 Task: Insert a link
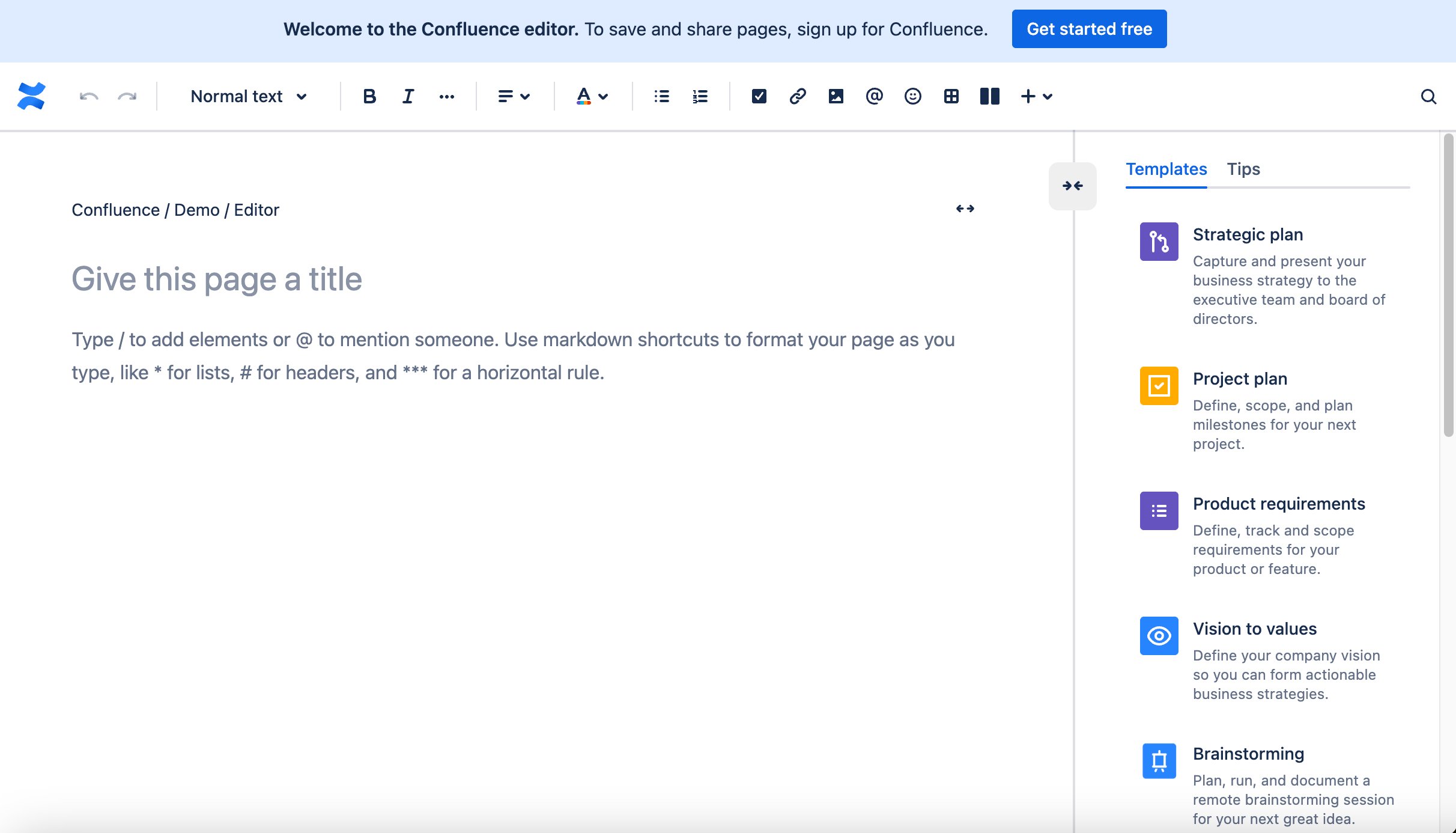(798, 96)
